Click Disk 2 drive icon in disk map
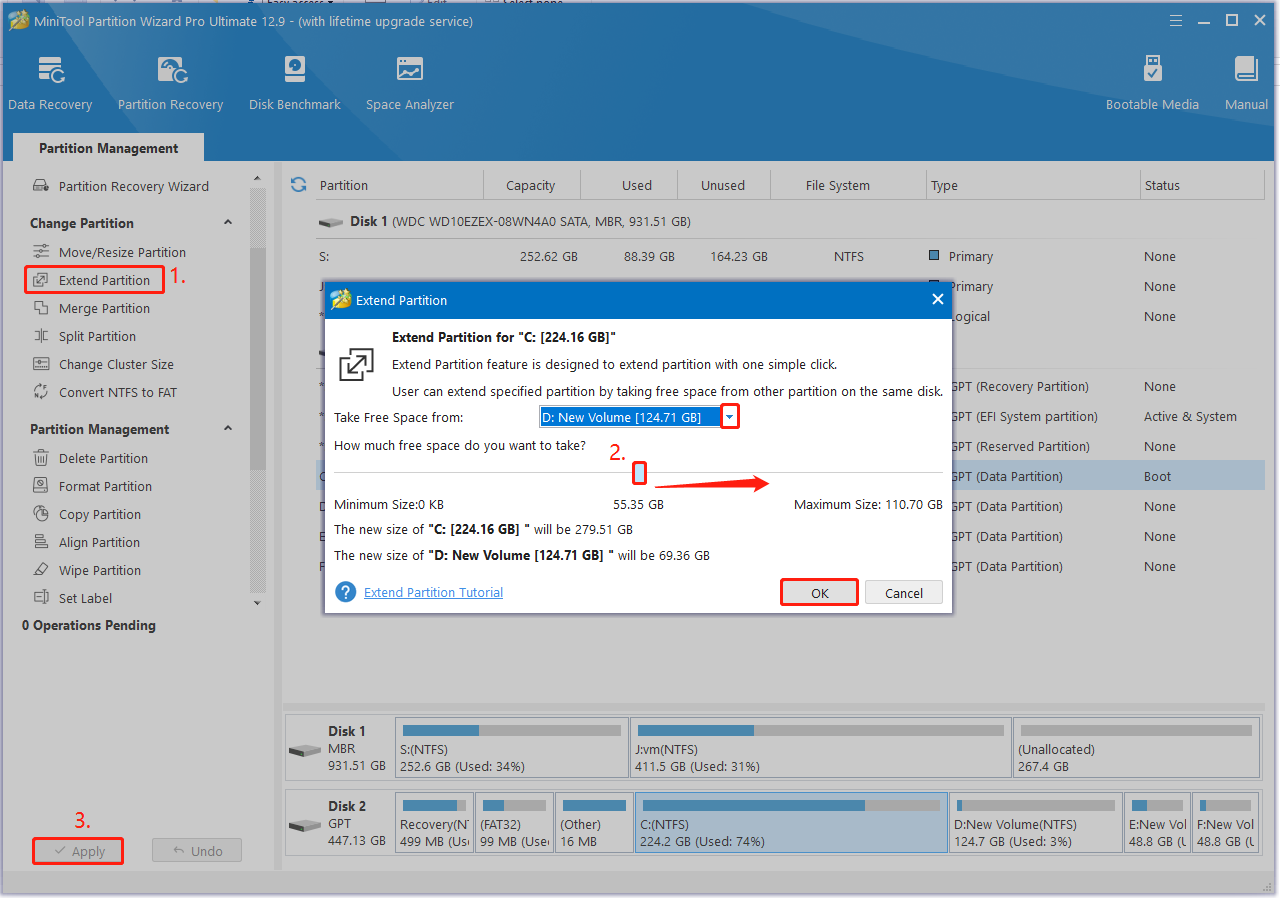The image size is (1280, 900). 305,826
